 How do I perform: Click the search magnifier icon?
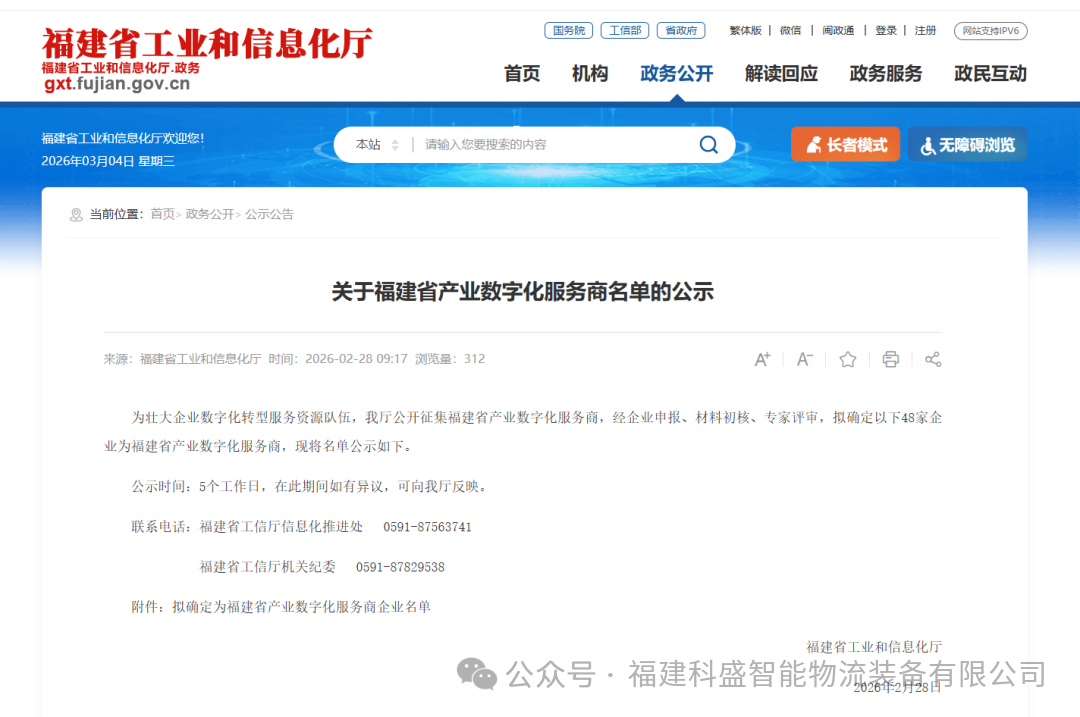tap(708, 145)
